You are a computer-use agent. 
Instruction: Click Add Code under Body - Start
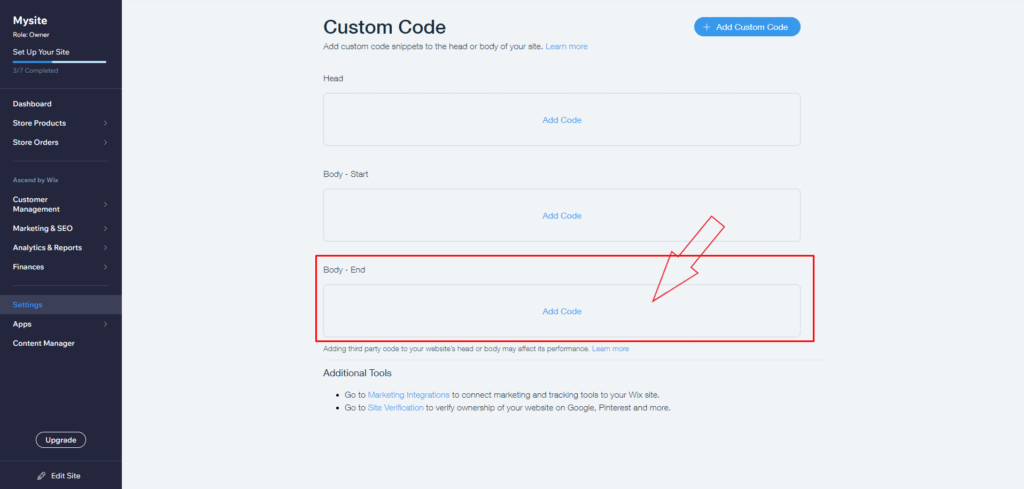pyautogui.click(x=561, y=216)
